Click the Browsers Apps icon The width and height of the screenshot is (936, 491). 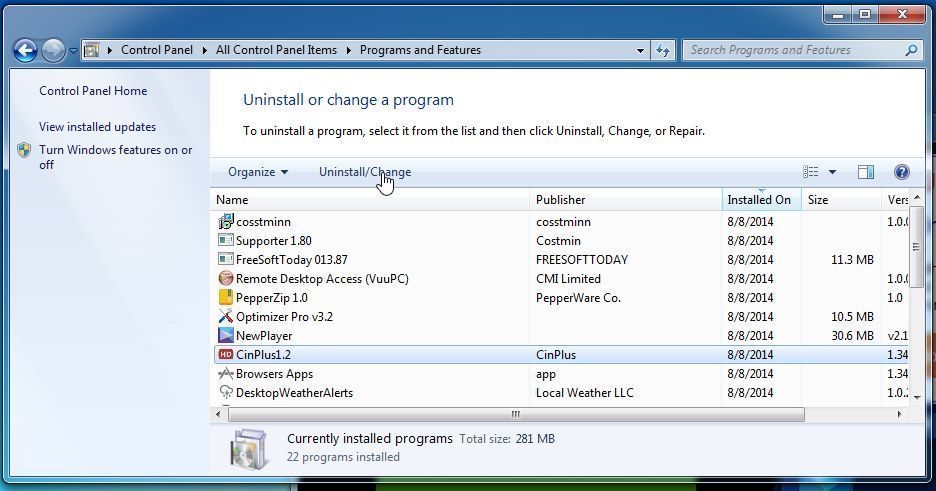226,373
